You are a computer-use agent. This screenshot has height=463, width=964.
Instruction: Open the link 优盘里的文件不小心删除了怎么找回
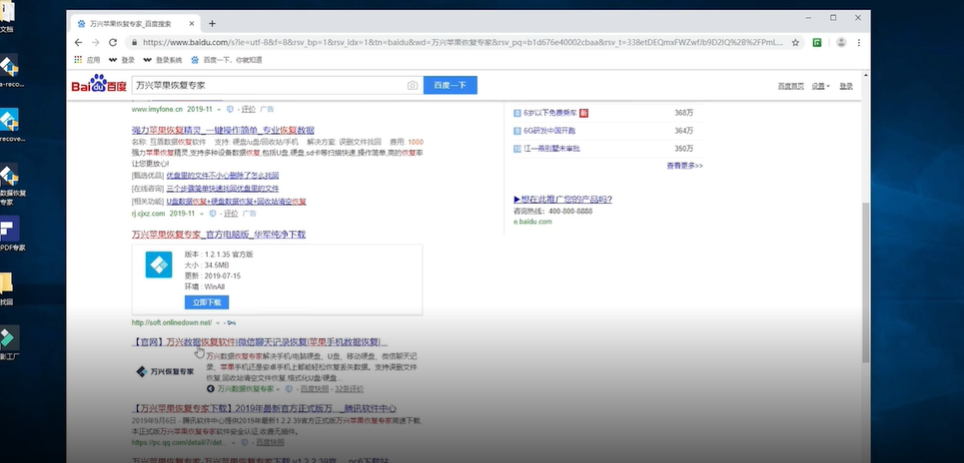point(223,175)
